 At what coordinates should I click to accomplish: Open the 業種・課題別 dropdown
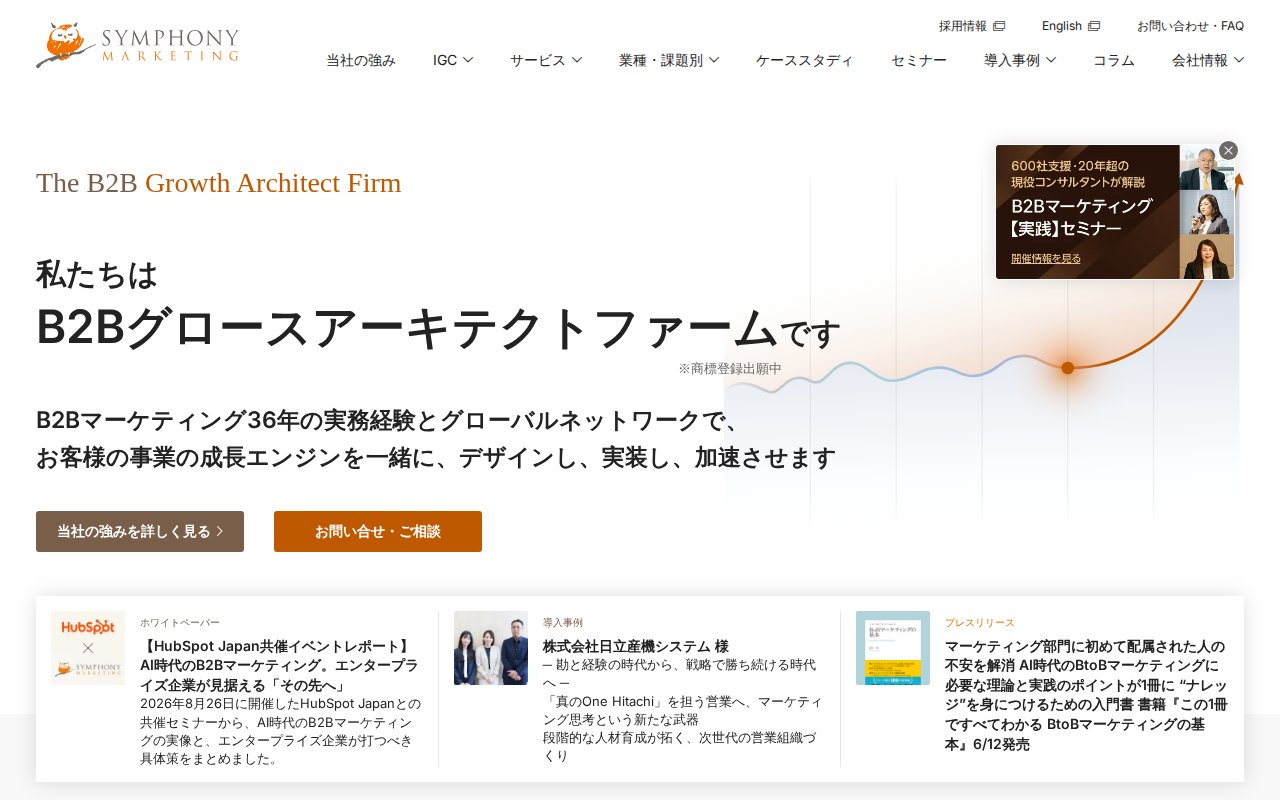pyautogui.click(x=669, y=60)
